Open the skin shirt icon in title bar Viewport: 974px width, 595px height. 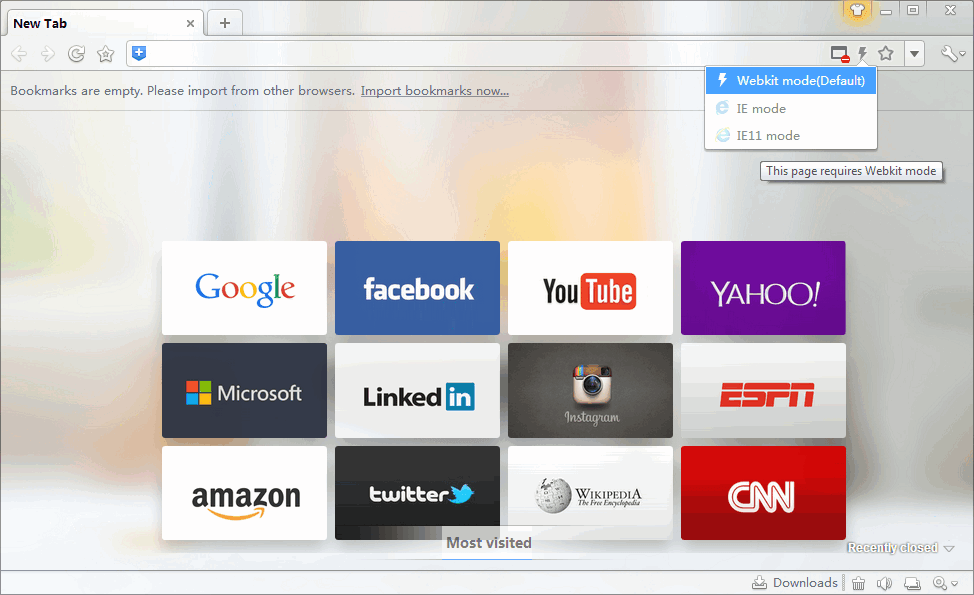tap(857, 11)
